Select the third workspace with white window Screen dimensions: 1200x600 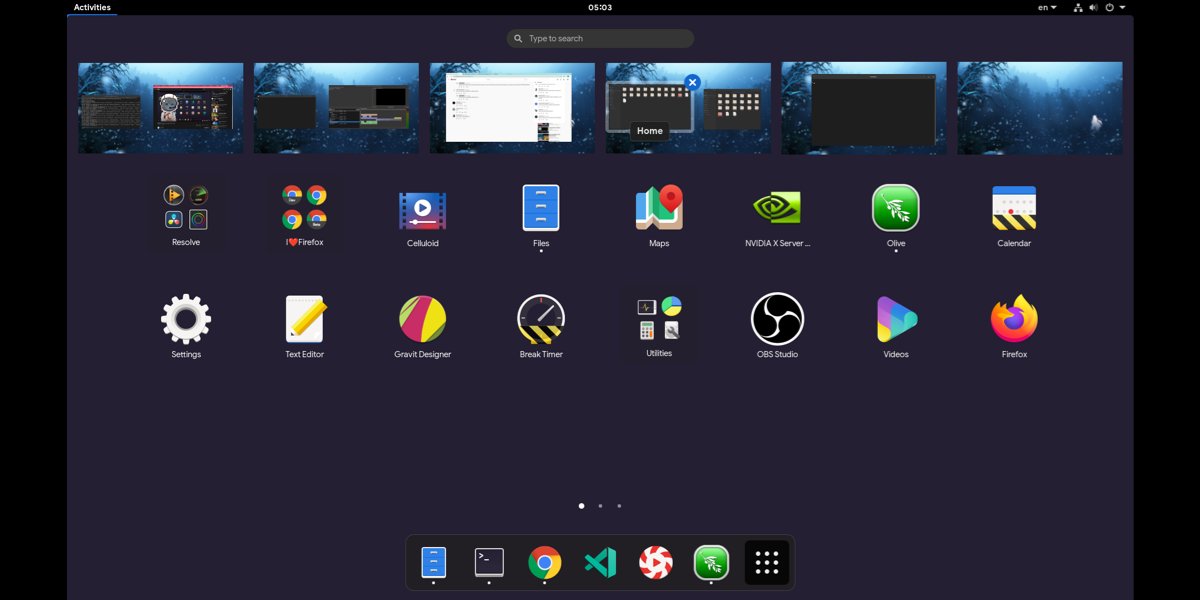[x=512, y=108]
